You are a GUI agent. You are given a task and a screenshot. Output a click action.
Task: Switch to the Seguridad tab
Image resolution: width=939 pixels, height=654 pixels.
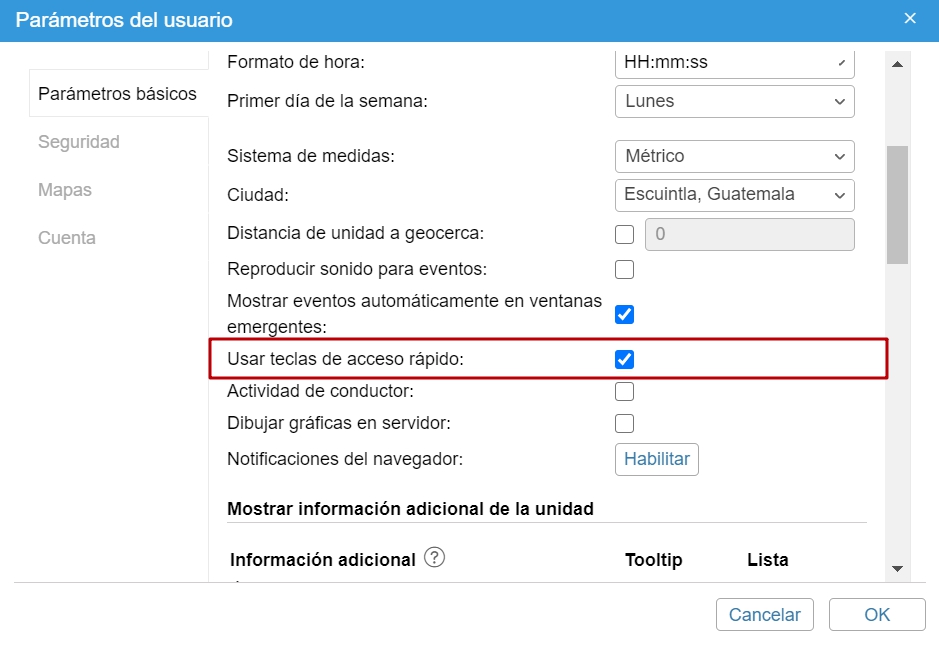[x=79, y=142]
